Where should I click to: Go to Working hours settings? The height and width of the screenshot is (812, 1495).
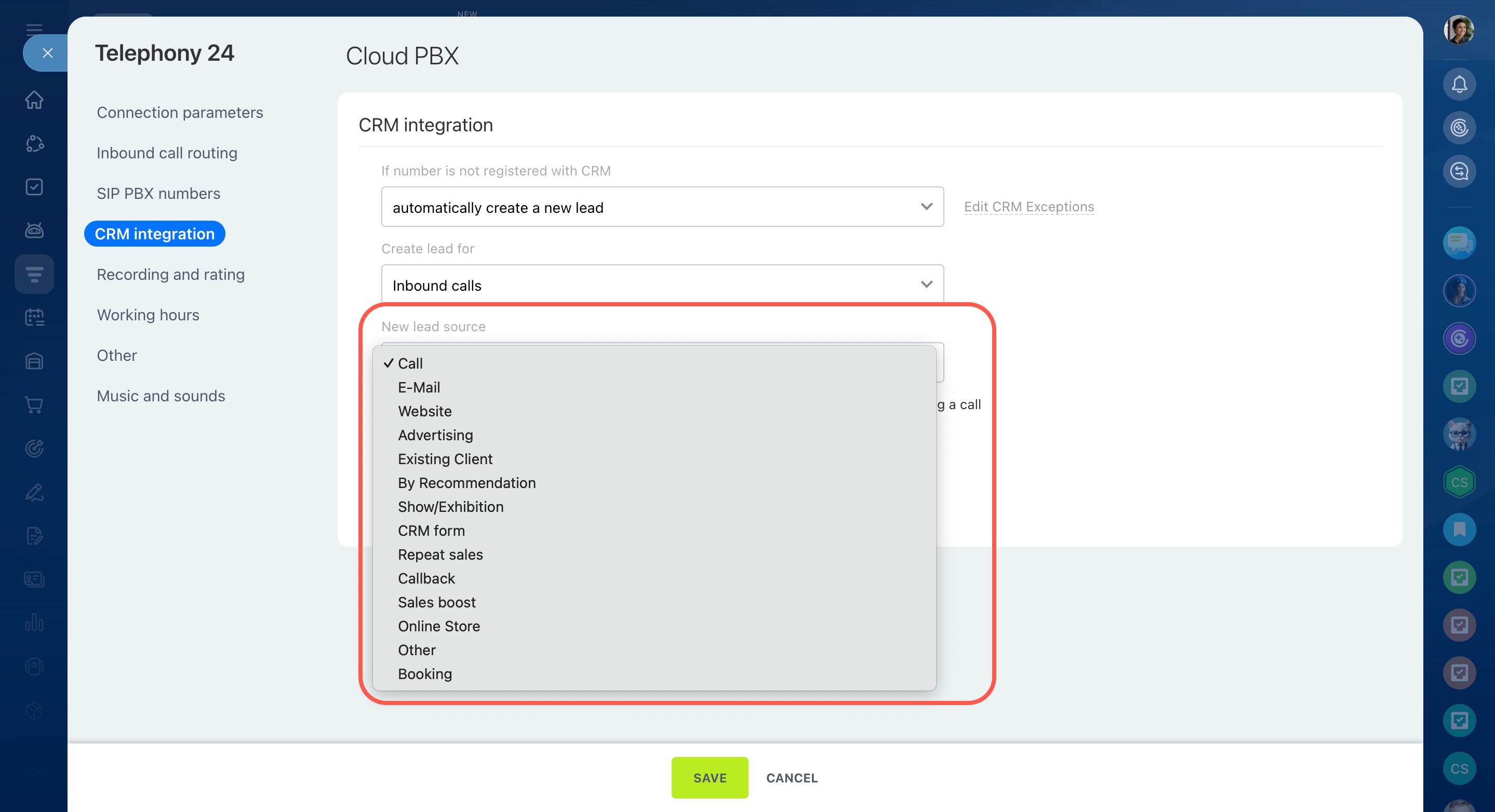click(148, 315)
